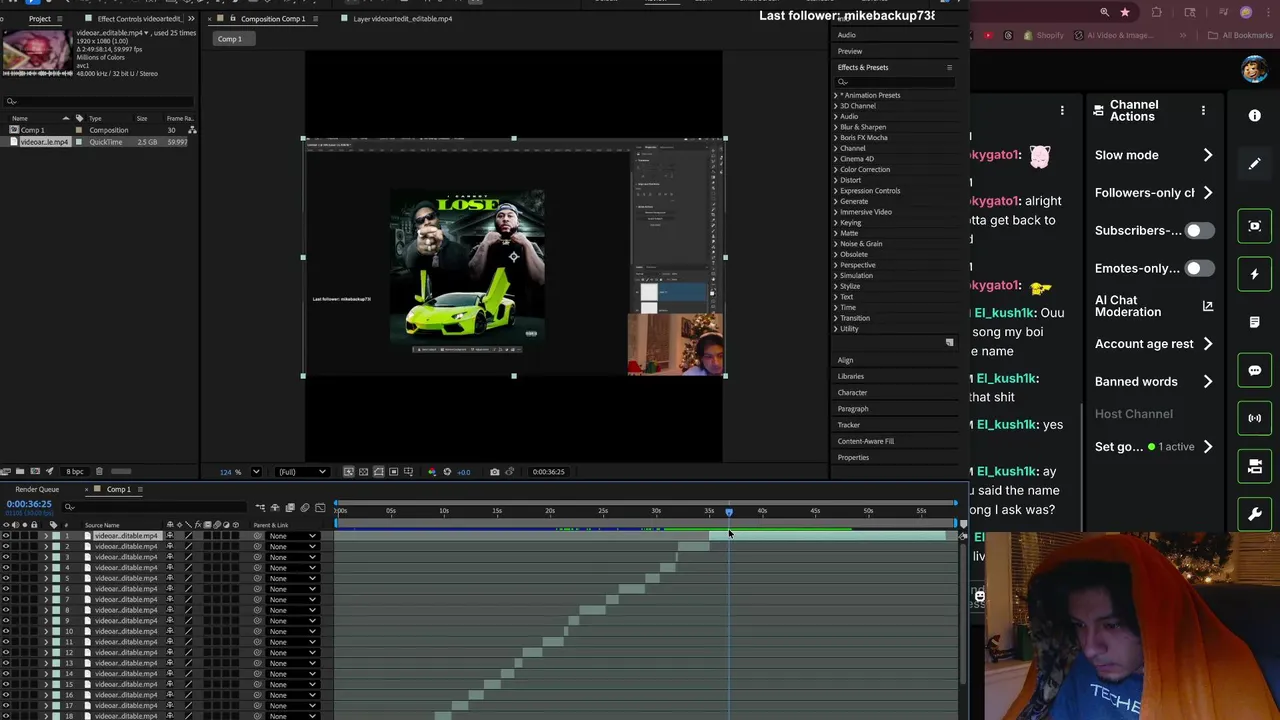Open the viewer magnification 124% dropdown

(x=256, y=472)
